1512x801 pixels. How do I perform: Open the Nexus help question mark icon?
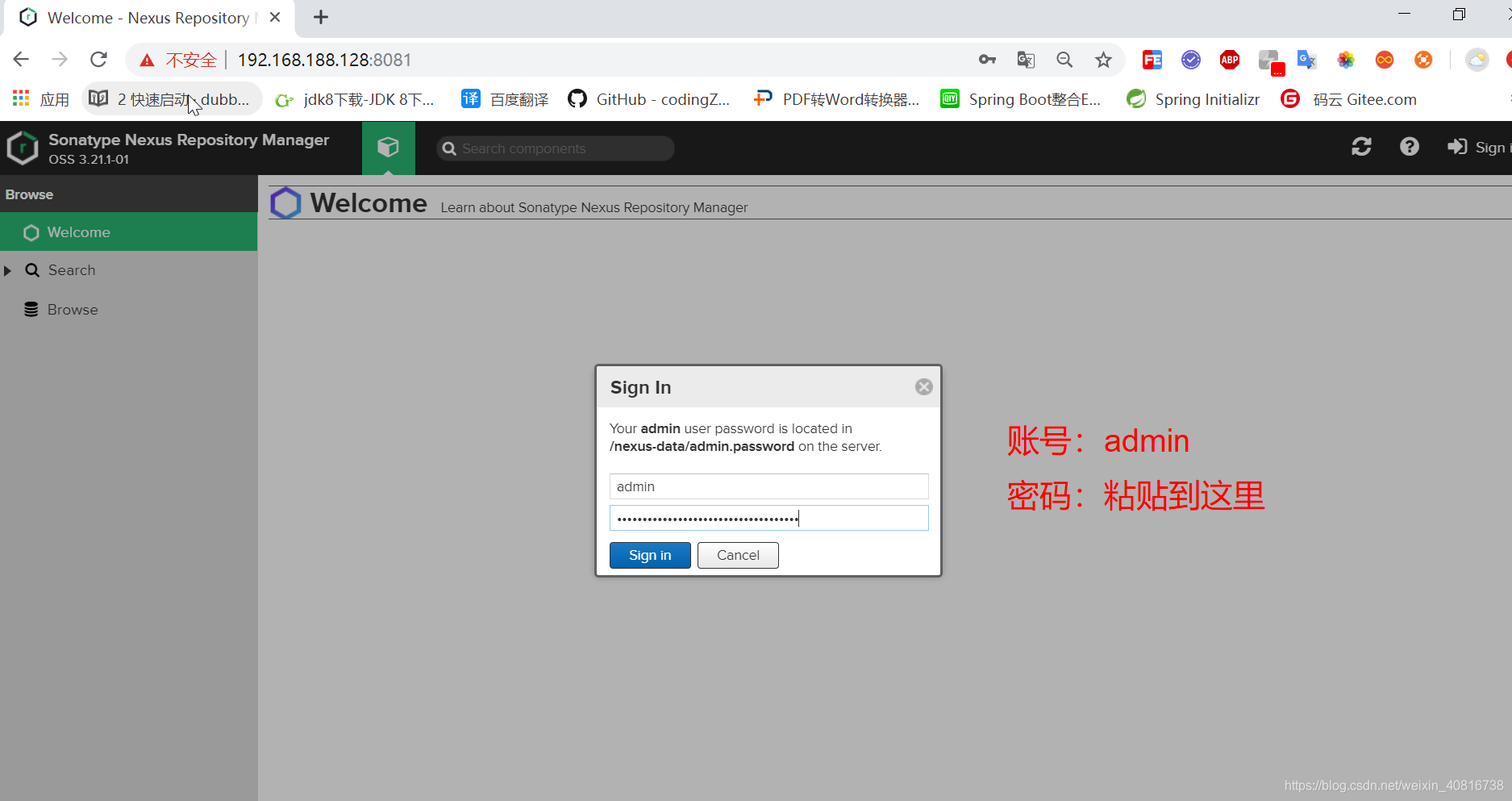tap(1409, 147)
